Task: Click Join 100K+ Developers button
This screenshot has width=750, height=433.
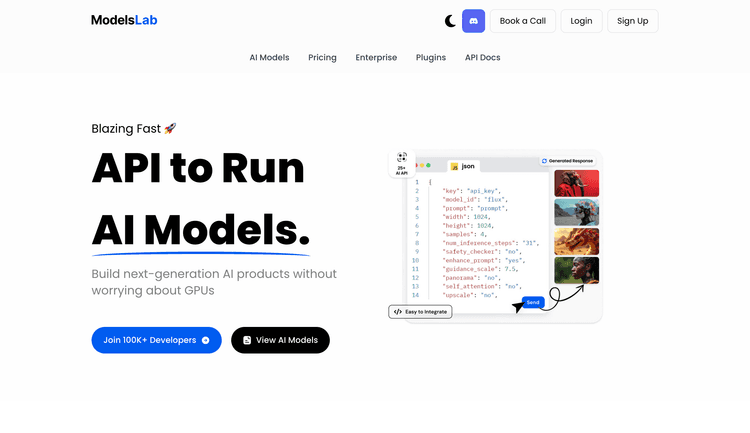Action: (x=156, y=340)
